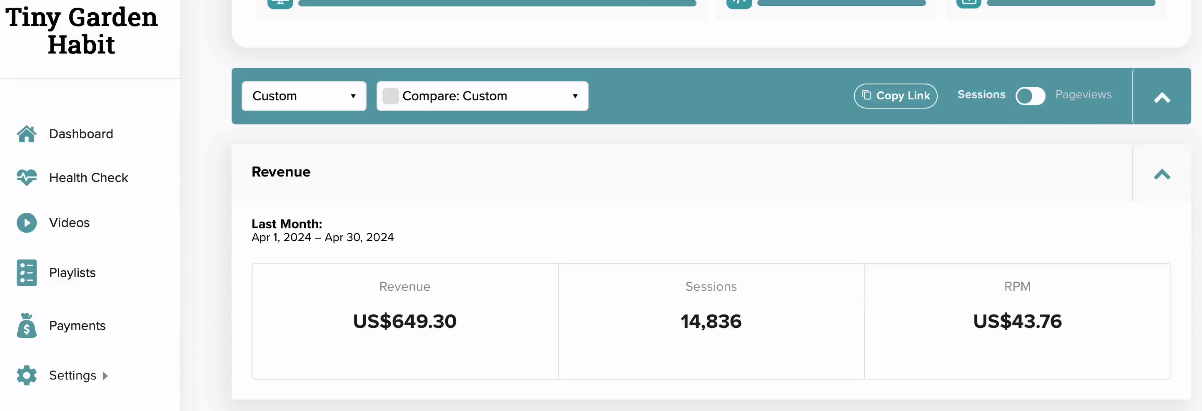This screenshot has height=411, width=1202.
Task: Click the Copy Link button text
Action: pyautogui.click(x=903, y=96)
